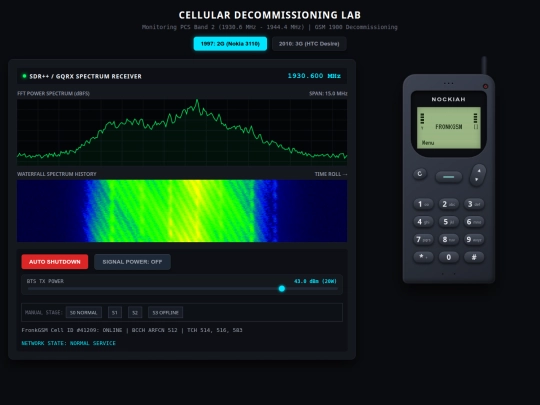Click the FRONKGSM operator name on phone LCD

click(x=448, y=127)
